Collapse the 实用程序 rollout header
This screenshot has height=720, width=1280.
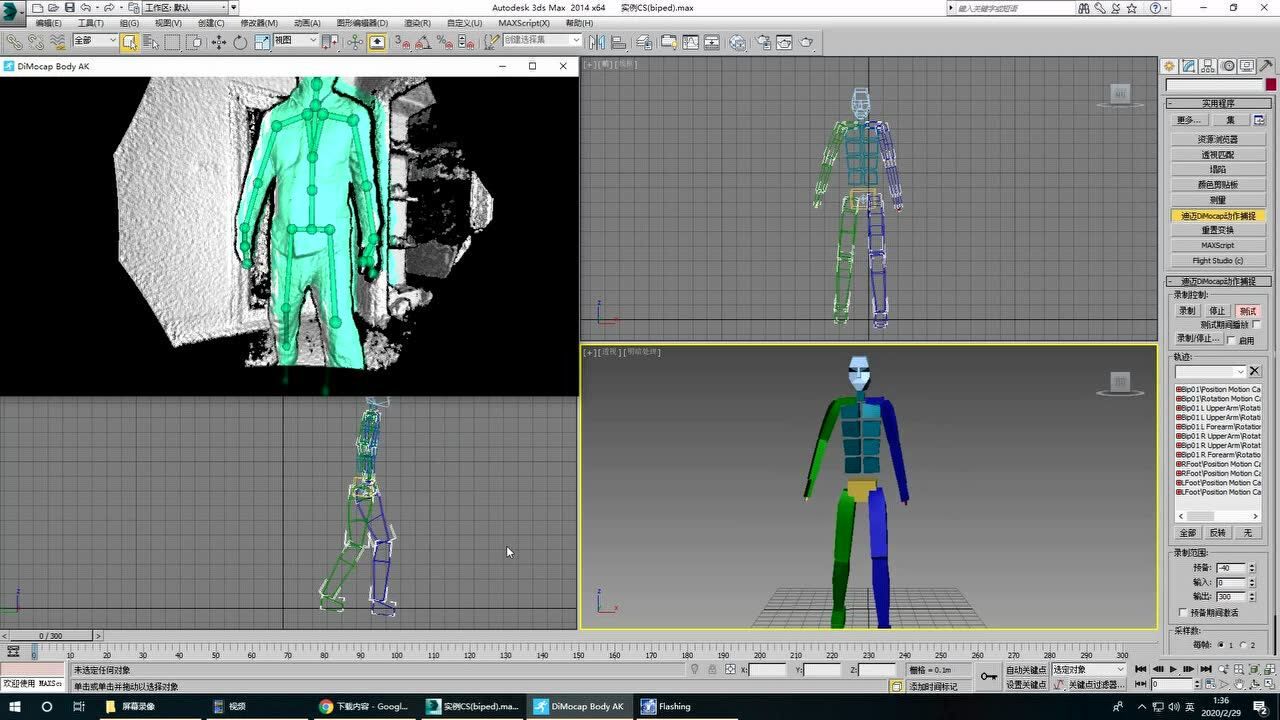(x=1218, y=103)
